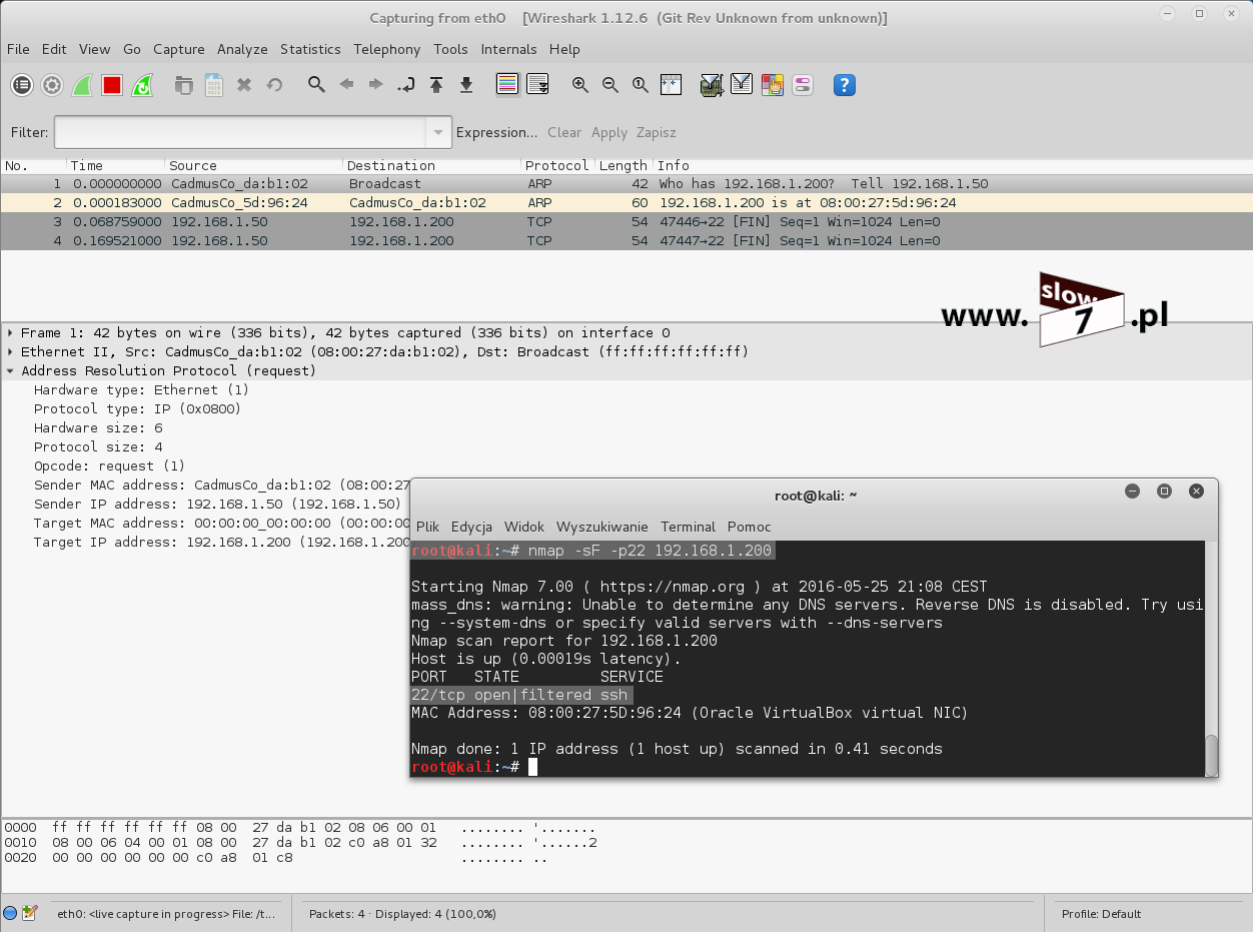Click the Profile: Default status bar entry
Screen dimensions: 1253x932
pyautogui.click(x=1101, y=913)
